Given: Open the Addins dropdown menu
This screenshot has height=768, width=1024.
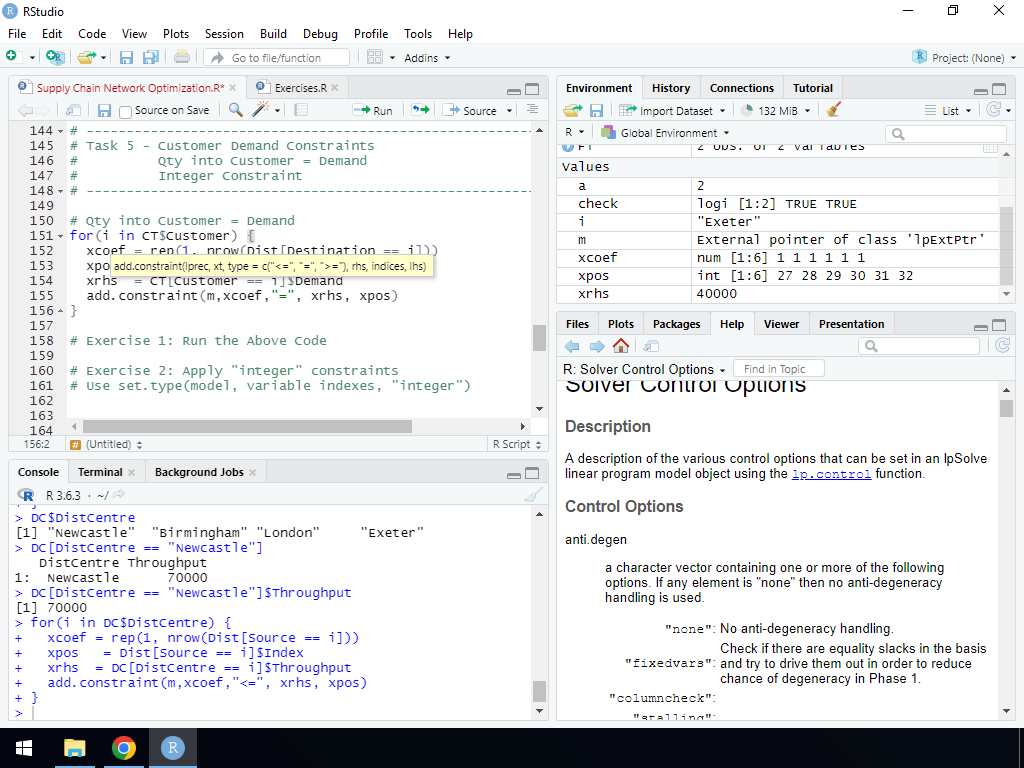Looking at the screenshot, I should point(427,58).
